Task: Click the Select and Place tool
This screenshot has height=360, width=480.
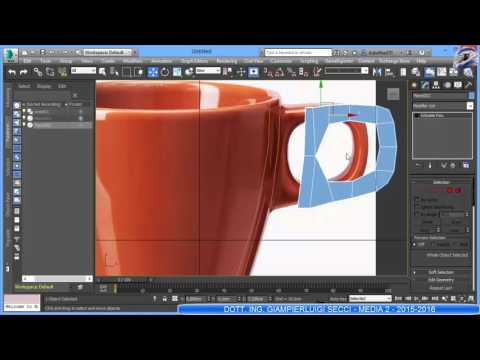Action: click(x=189, y=72)
